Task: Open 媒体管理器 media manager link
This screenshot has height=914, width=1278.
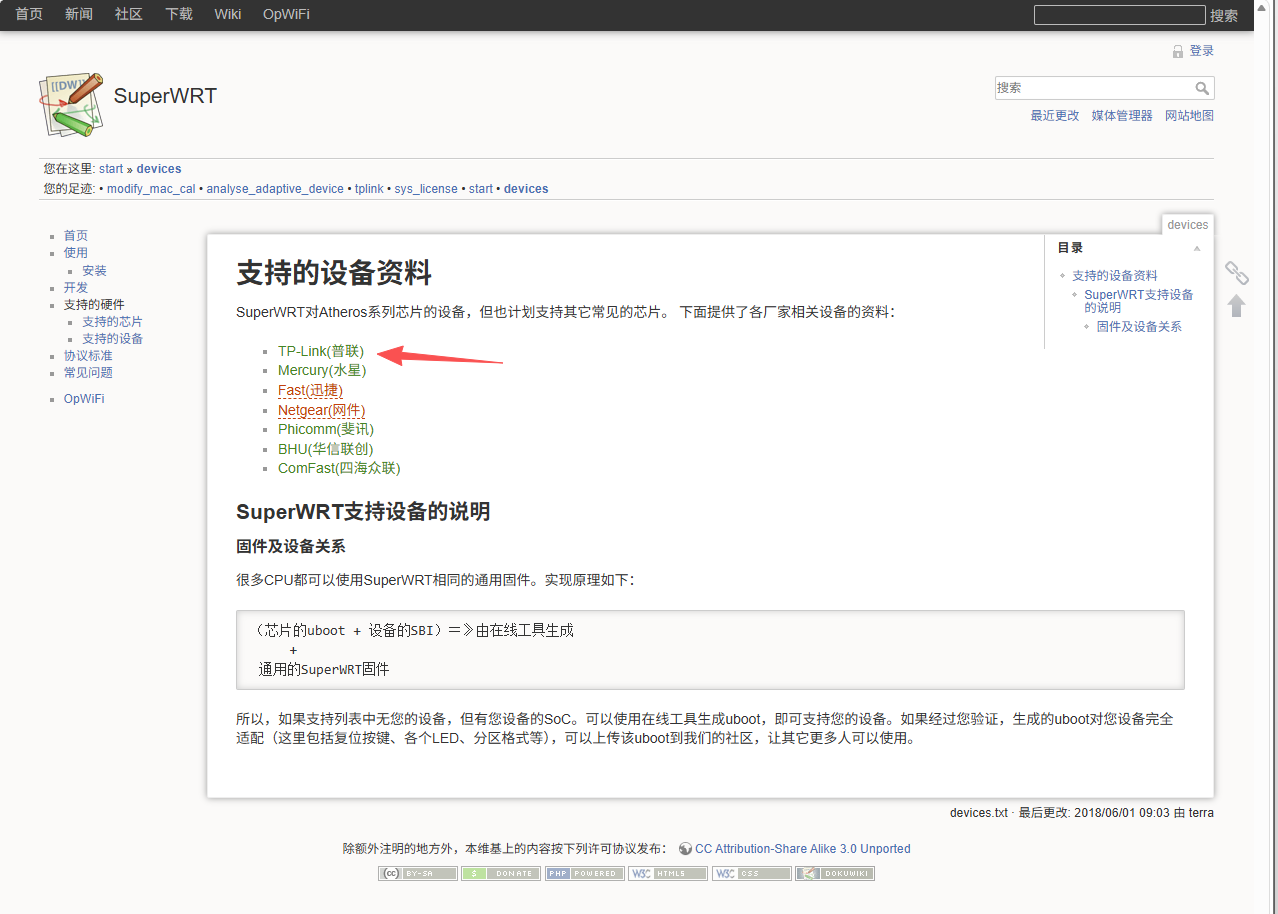Action: point(1122,116)
